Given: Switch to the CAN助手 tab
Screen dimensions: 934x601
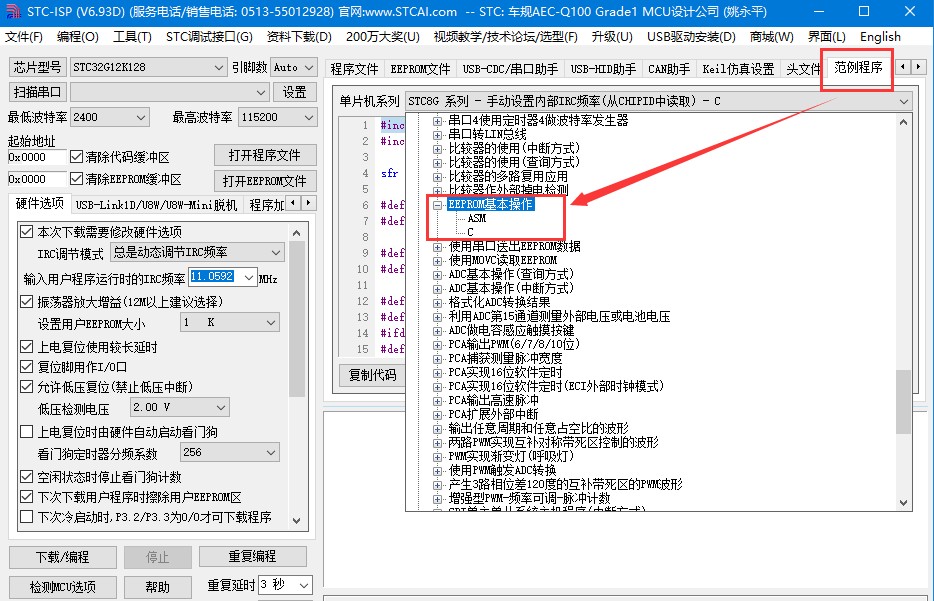Looking at the screenshot, I should tap(669, 69).
